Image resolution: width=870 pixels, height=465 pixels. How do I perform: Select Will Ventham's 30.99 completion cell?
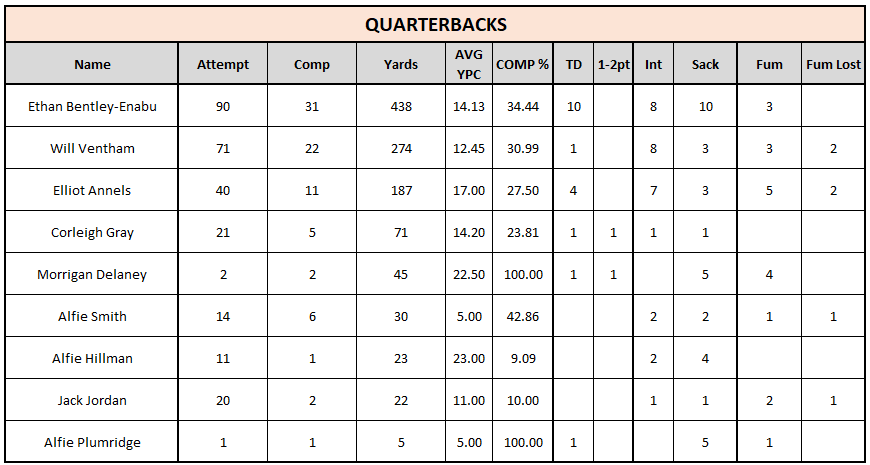click(x=522, y=149)
